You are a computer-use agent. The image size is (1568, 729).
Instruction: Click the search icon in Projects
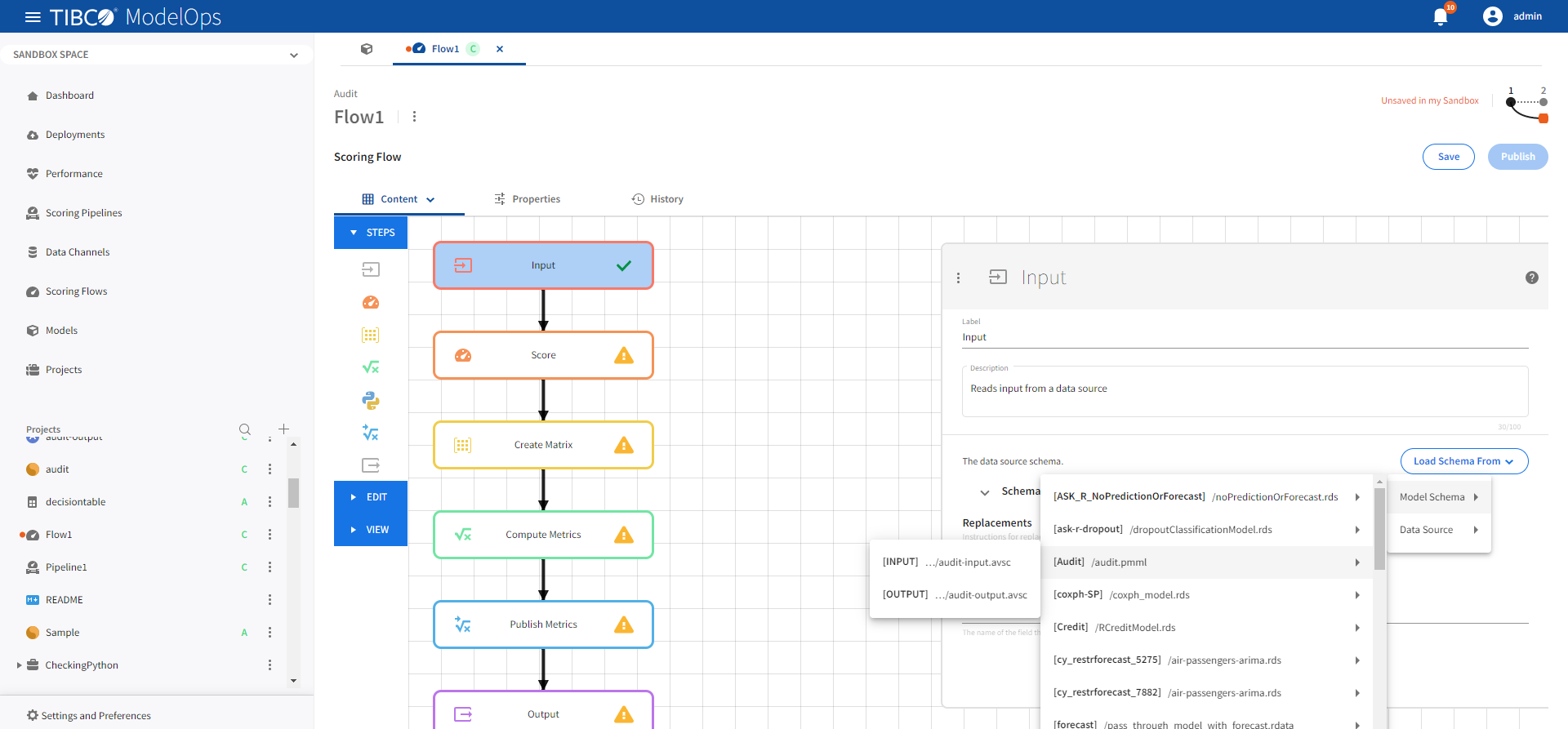(x=245, y=429)
